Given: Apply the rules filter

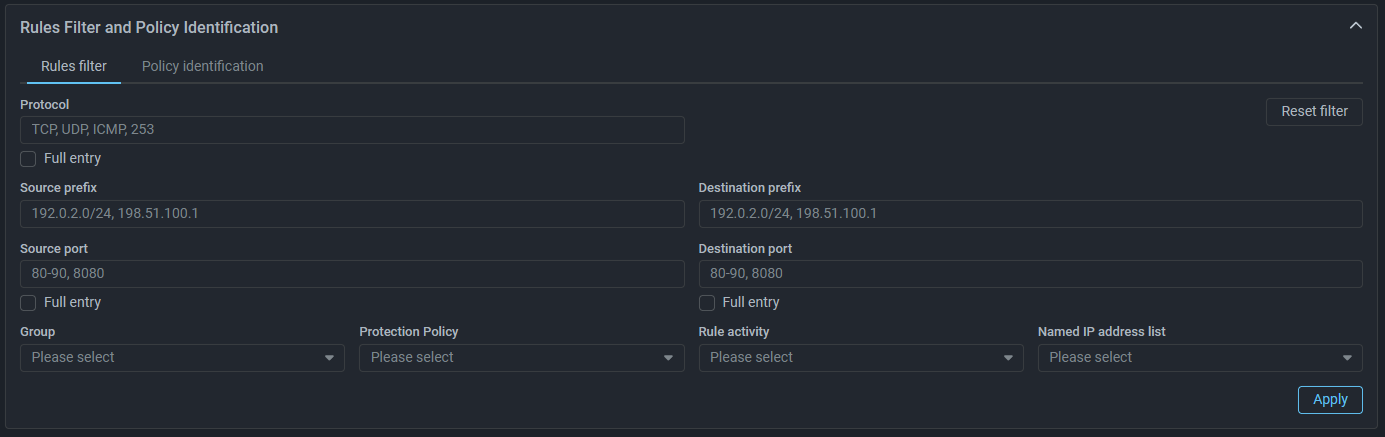Looking at the screenshot, I should (1330, 399).
